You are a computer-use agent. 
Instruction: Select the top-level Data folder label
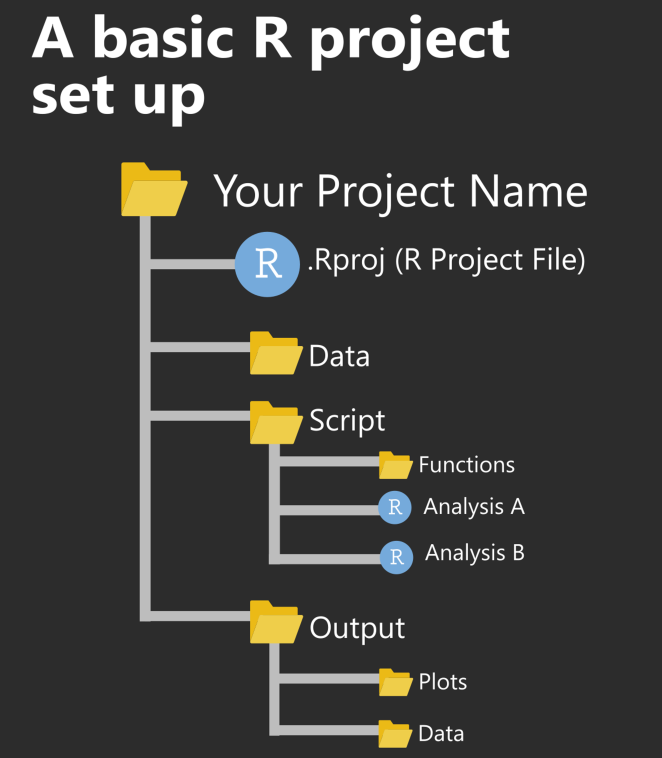click(x=339, y=356)
